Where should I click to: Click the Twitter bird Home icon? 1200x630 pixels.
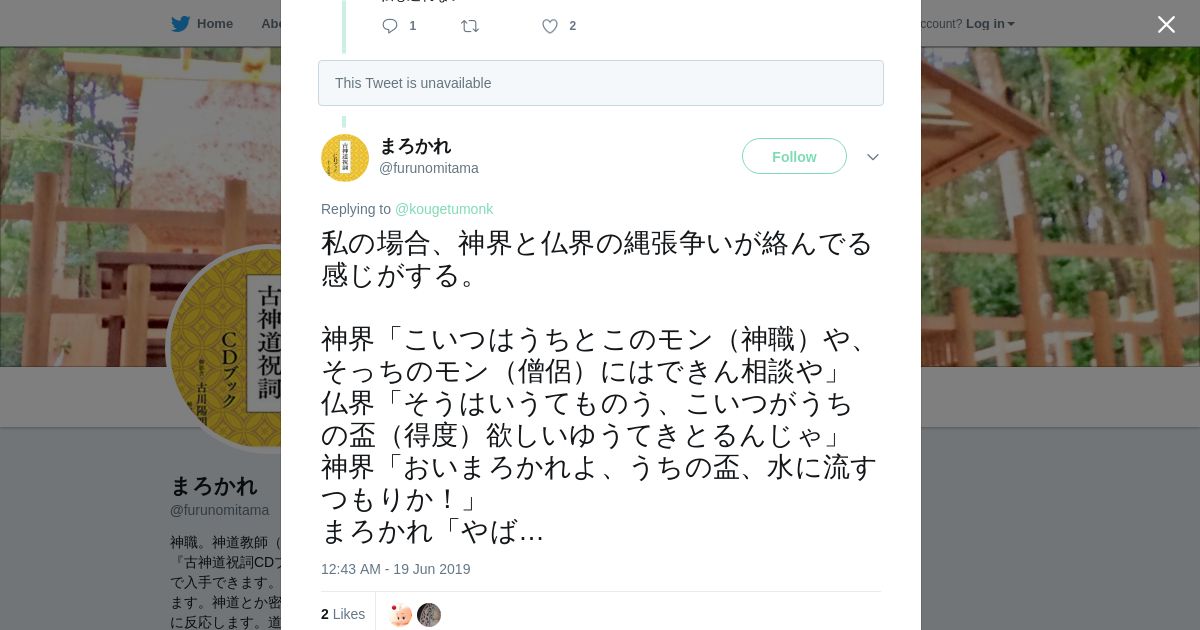181,24
